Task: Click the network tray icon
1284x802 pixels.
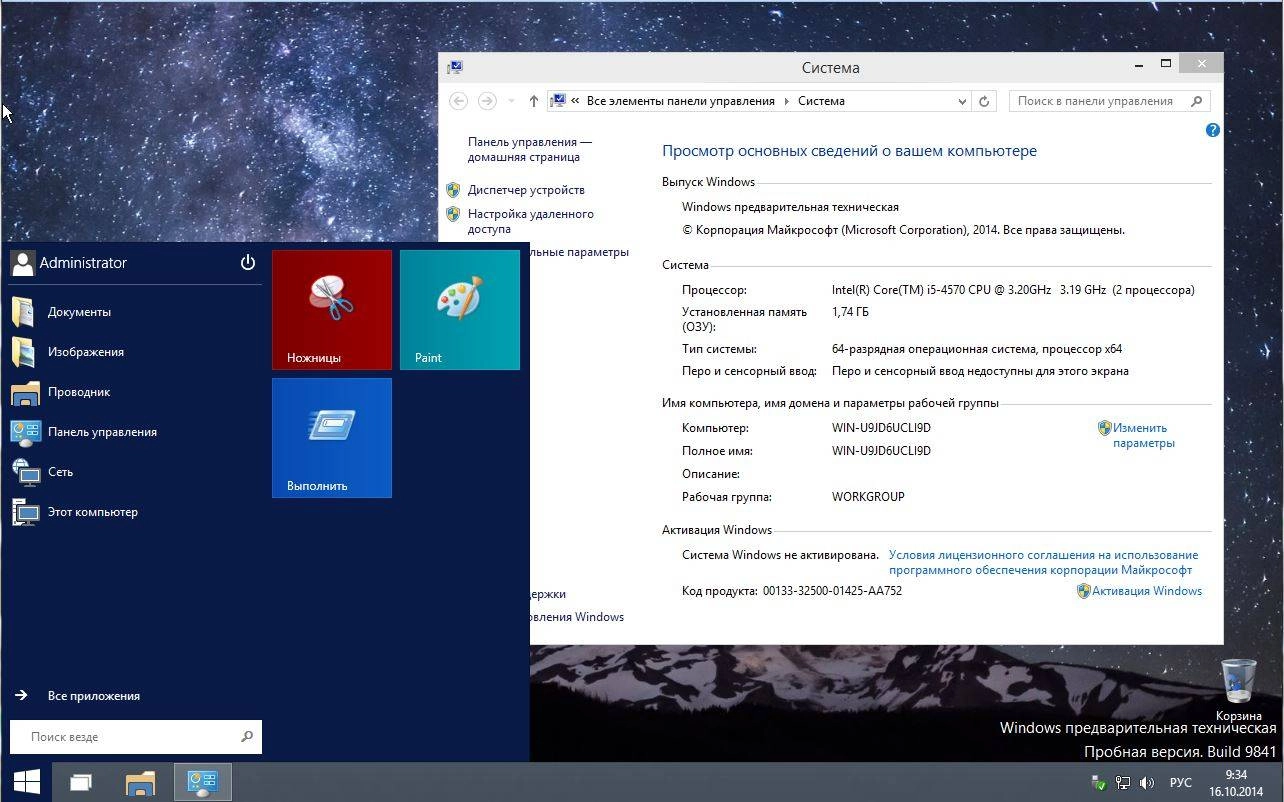Action: 1123,783
